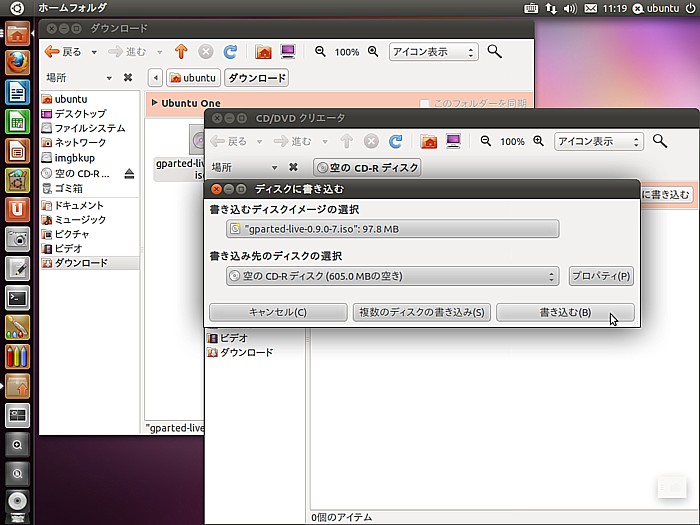700x525 pixels.
Task: Open Places dropdown in CD/DVD Creator sidebar
Action: click(x=244, y=167)
